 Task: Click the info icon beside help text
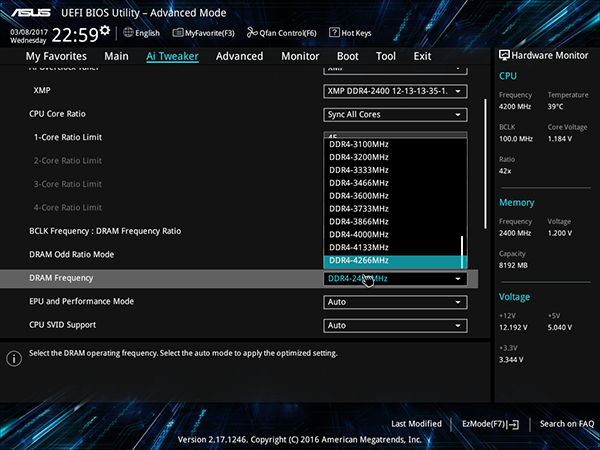click(x=14, y=359)
